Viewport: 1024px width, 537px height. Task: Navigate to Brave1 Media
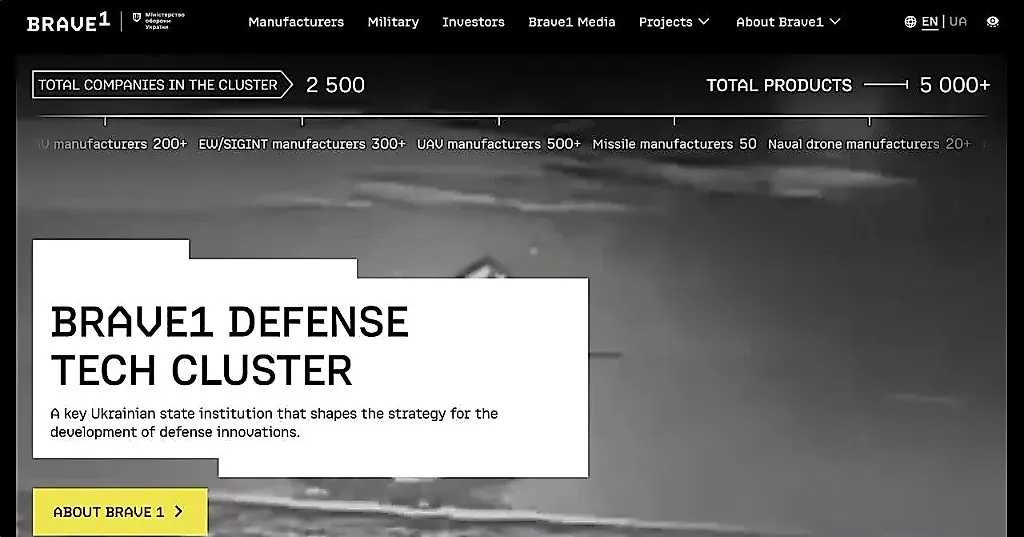tap(571, 22)
